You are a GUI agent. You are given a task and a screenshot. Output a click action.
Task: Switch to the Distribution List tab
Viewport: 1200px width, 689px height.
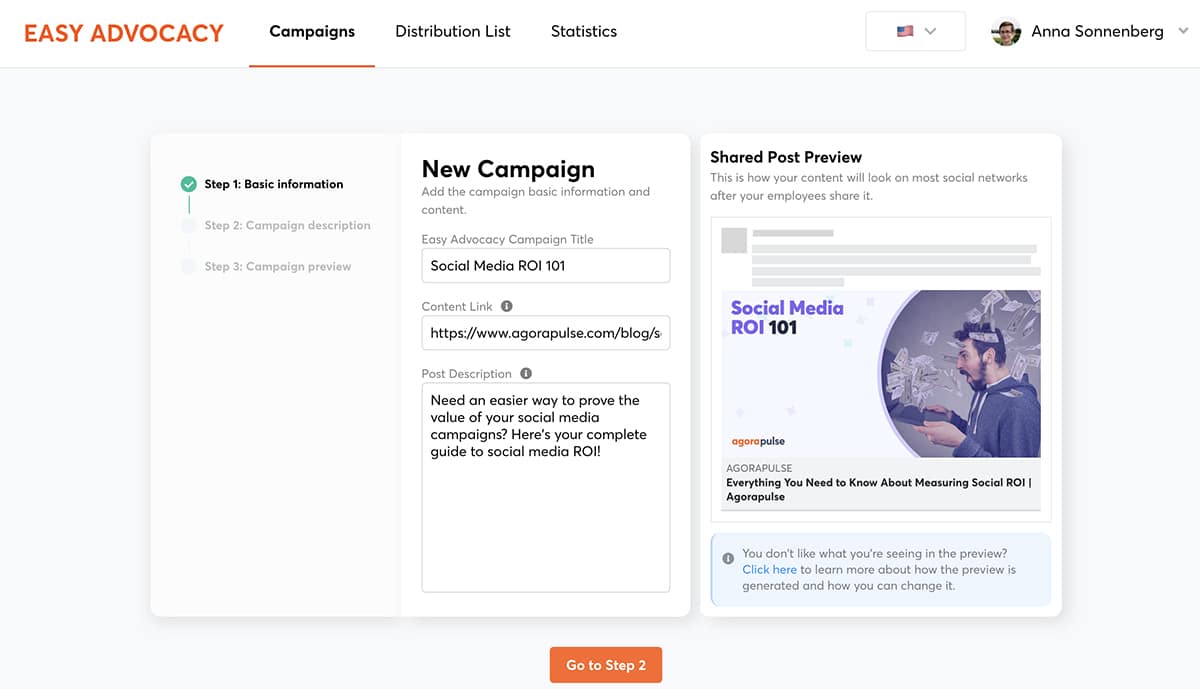pyautogui.click(x=452, y=32)
